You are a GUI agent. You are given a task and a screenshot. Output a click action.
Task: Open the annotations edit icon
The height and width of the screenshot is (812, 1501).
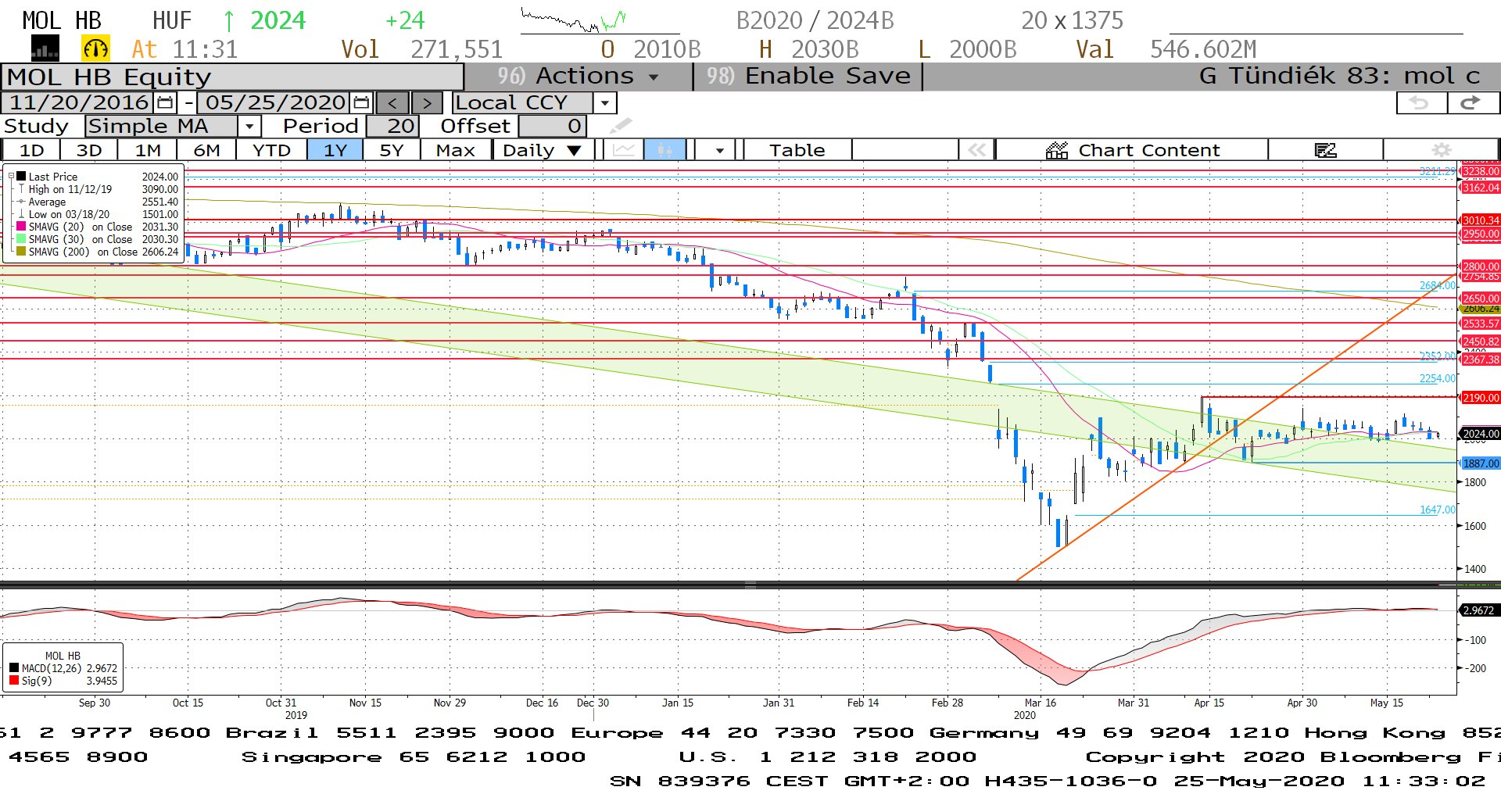1325,150
